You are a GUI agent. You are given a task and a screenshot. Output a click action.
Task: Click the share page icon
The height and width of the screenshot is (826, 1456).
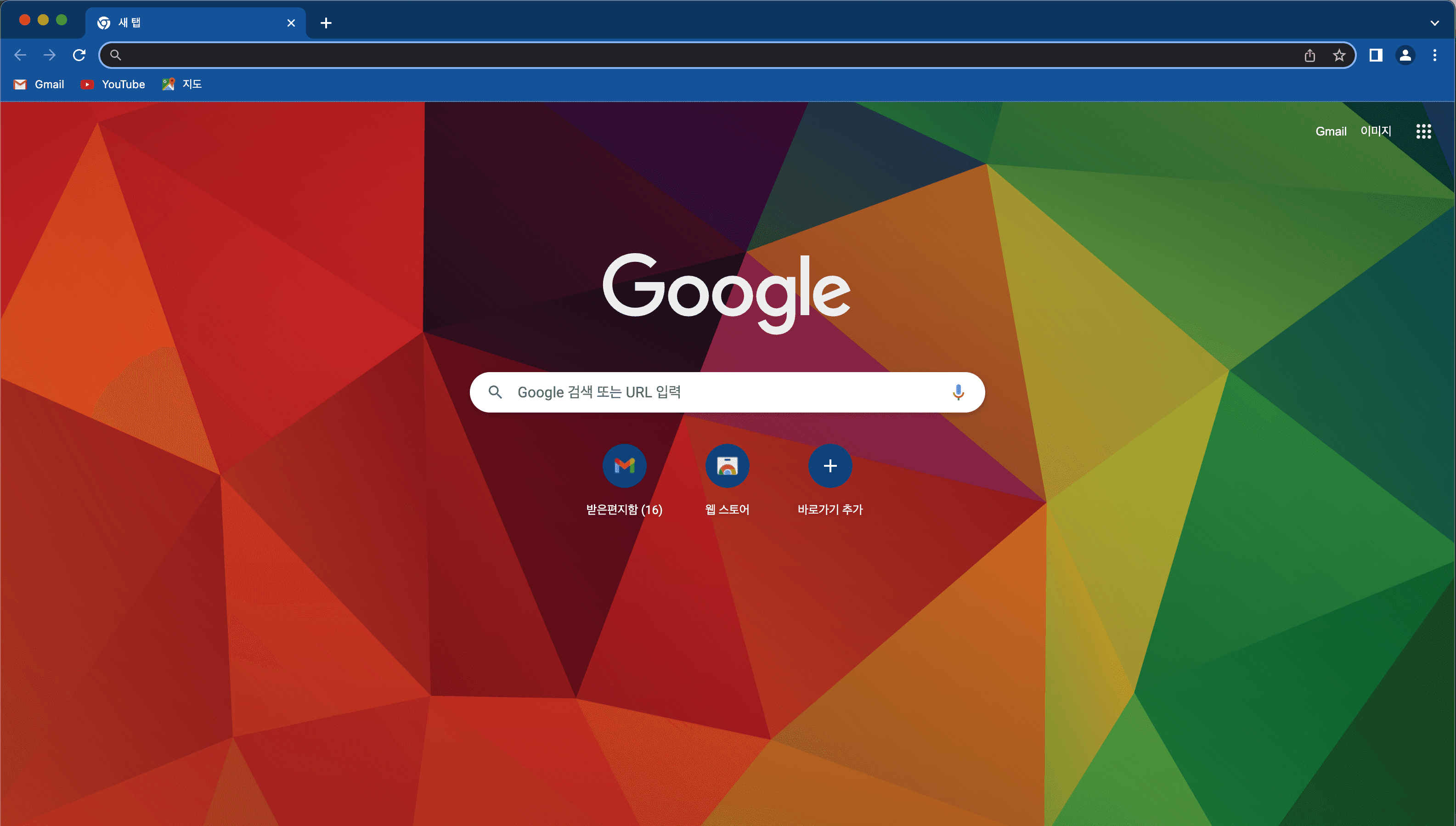(1309, 55)
